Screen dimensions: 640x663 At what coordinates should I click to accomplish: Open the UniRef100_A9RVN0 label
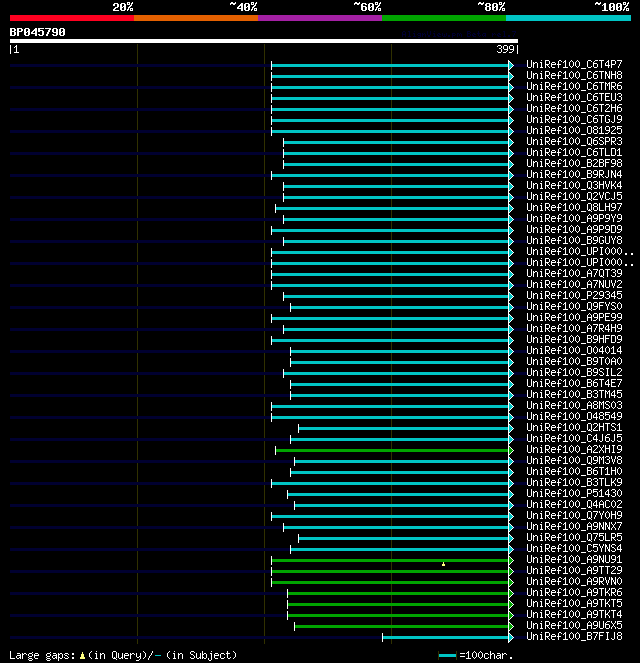pyautogui.click(x=574, y=581)
